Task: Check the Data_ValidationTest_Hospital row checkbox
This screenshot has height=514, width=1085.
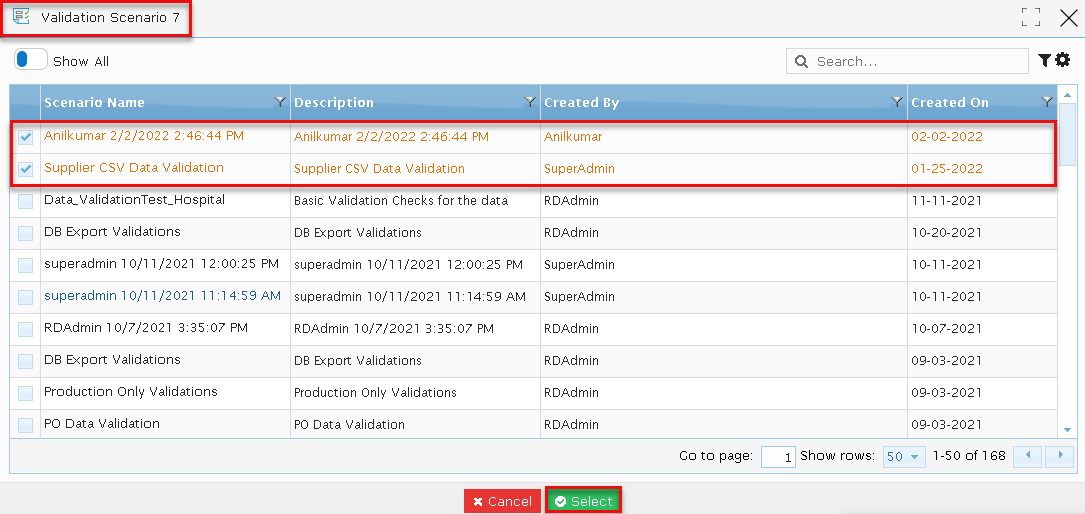Action: click(x=26, y=201)
